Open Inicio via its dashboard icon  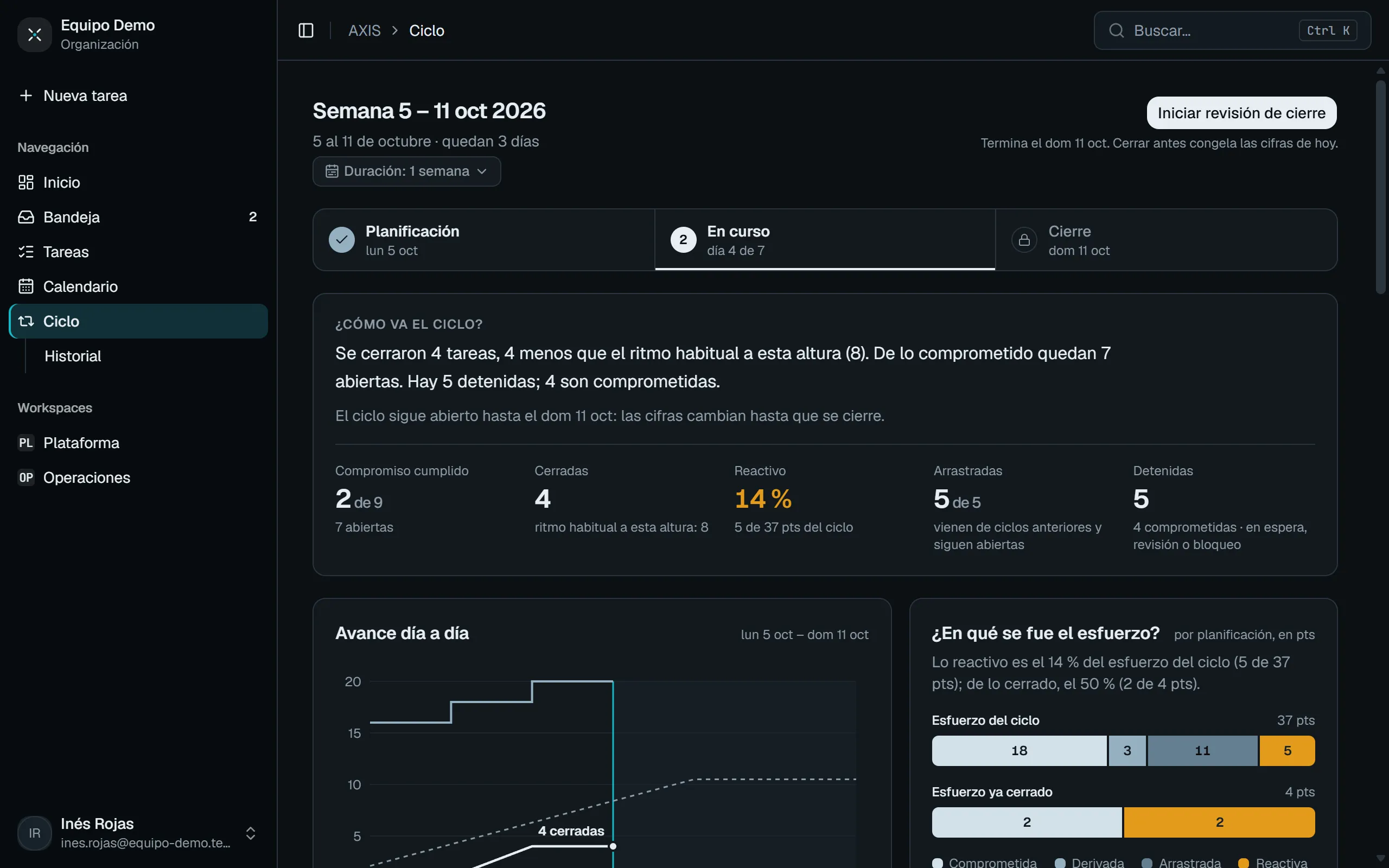pyautogui.click(x=26, y=183)
